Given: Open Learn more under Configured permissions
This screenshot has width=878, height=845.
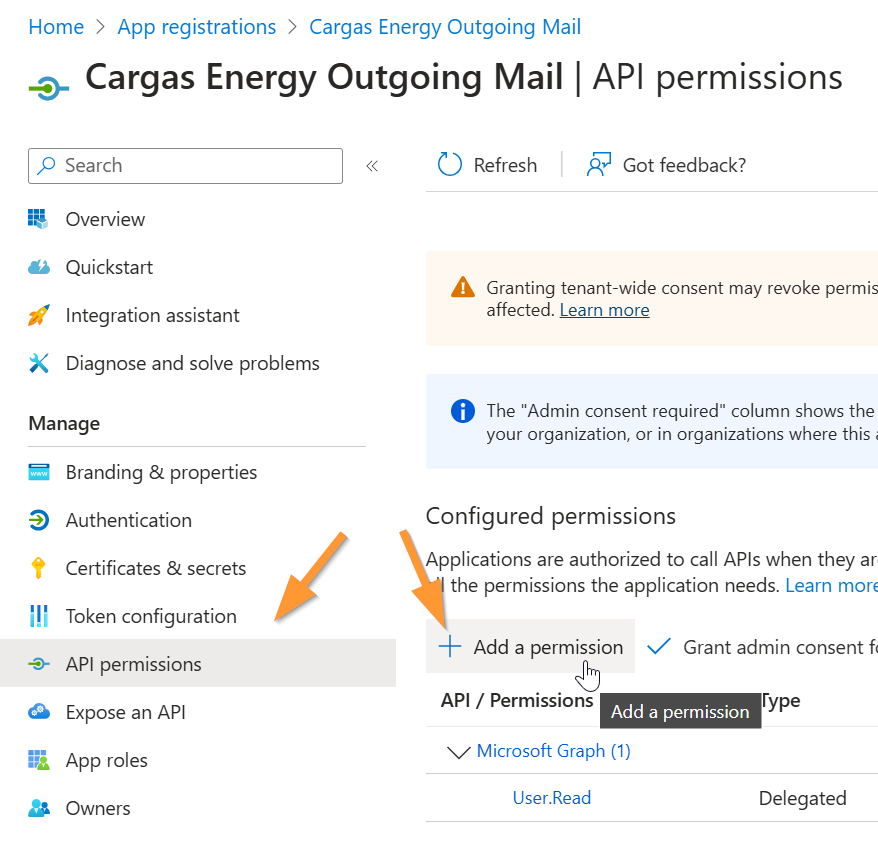Looking at the screenshot, I should click(x=832, y=585).
